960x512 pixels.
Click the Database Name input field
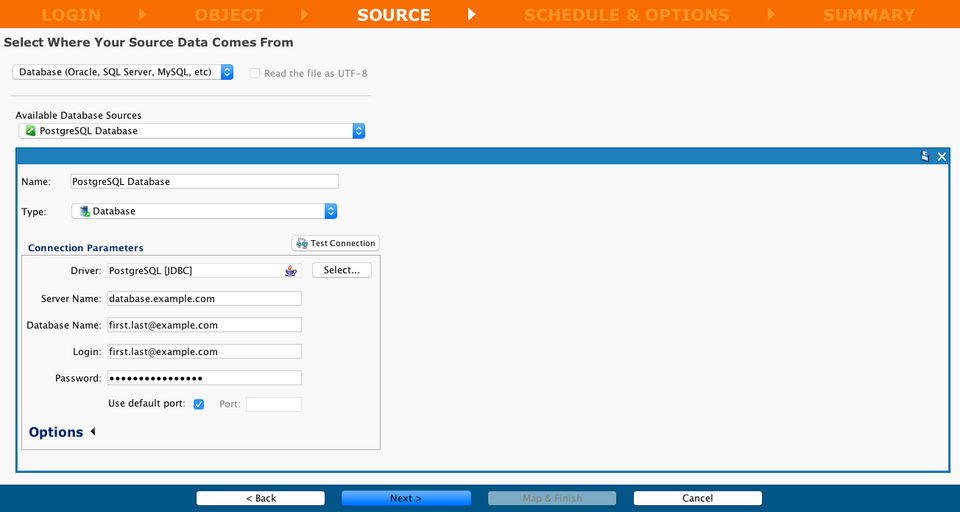pyautogui.click(x=204, y=325)
